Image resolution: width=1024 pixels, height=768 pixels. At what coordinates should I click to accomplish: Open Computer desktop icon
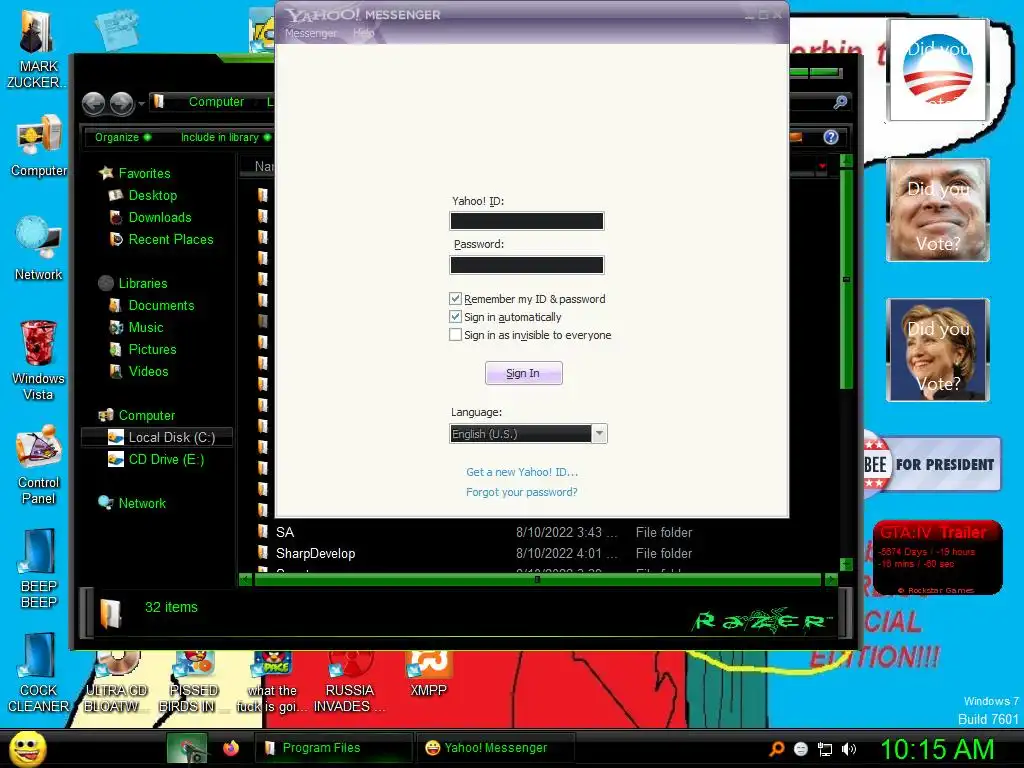coord(39,146)
